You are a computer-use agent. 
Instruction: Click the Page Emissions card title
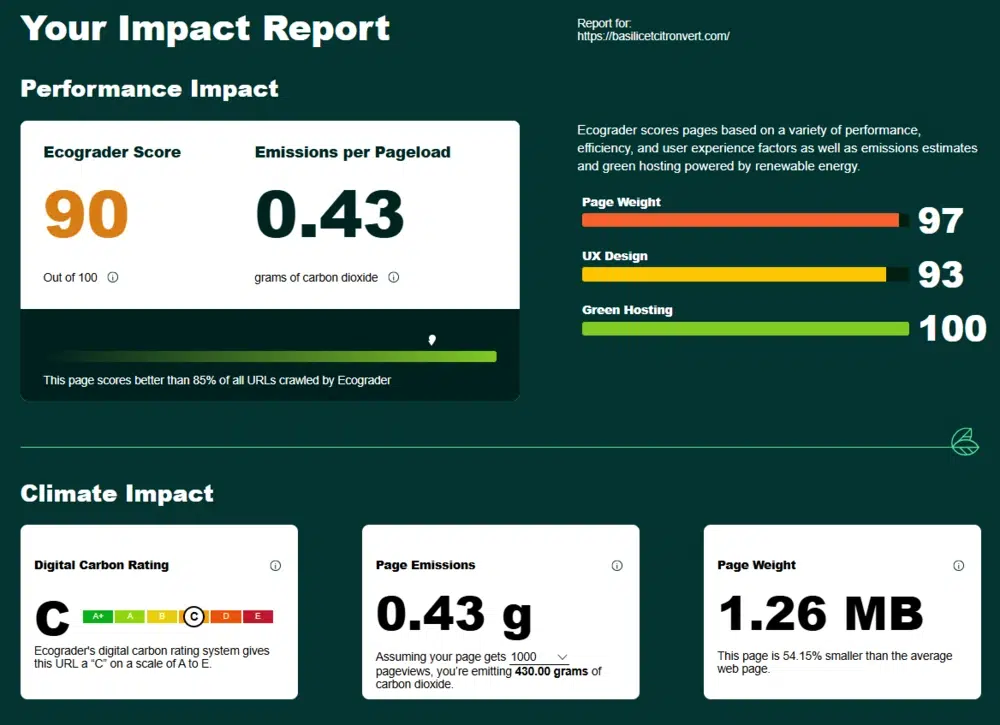(x=425, y=565)
